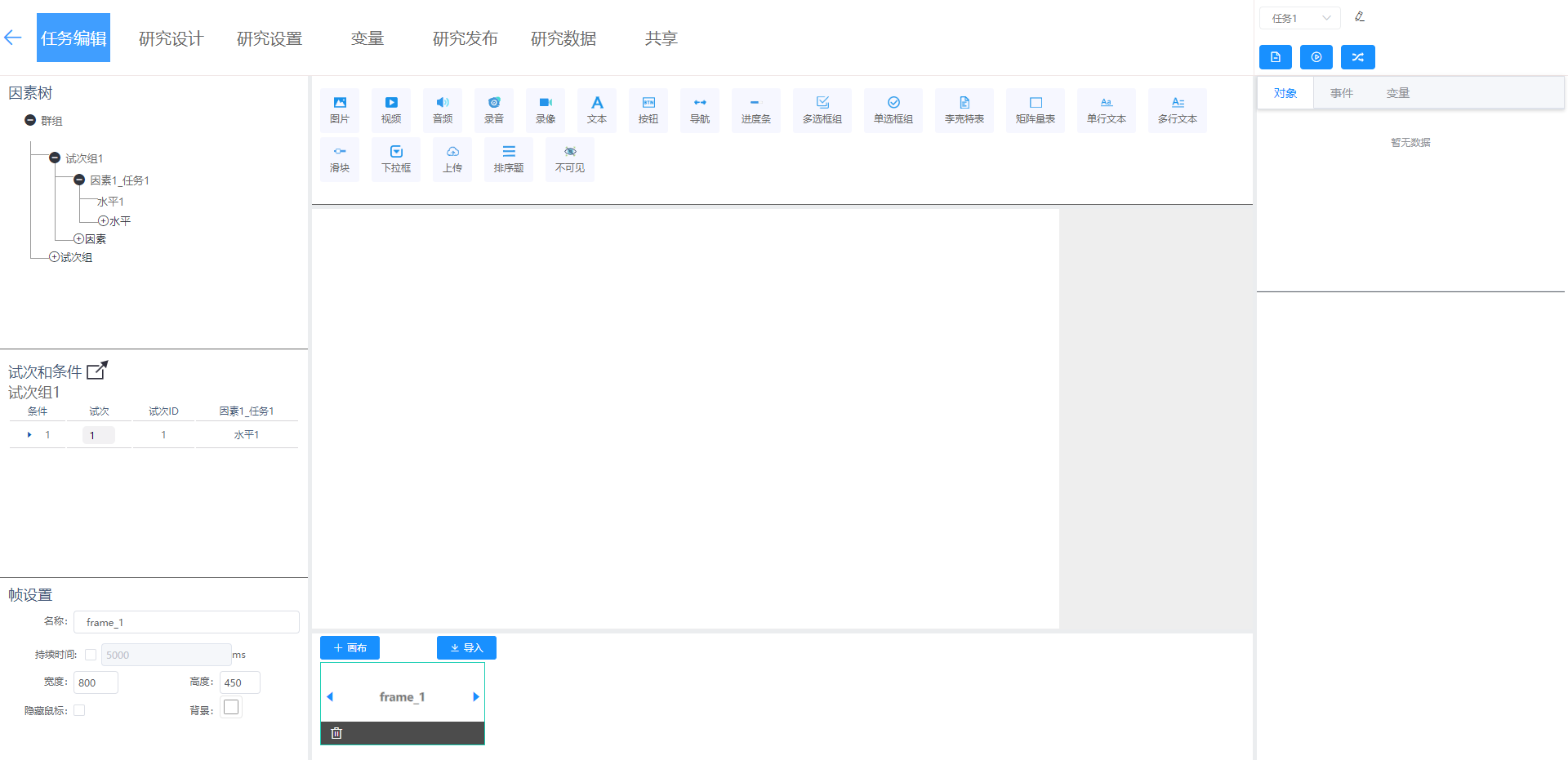Click the 宽度 width input field
1568x760 pixels.
pos(96,682)
